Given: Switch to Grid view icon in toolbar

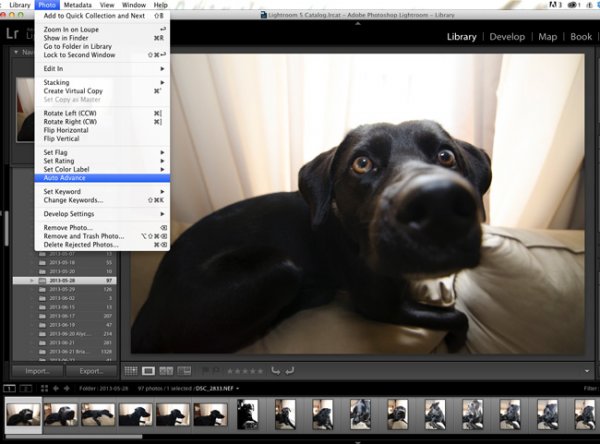Looking at the screenshot, I should pos(131,371).
